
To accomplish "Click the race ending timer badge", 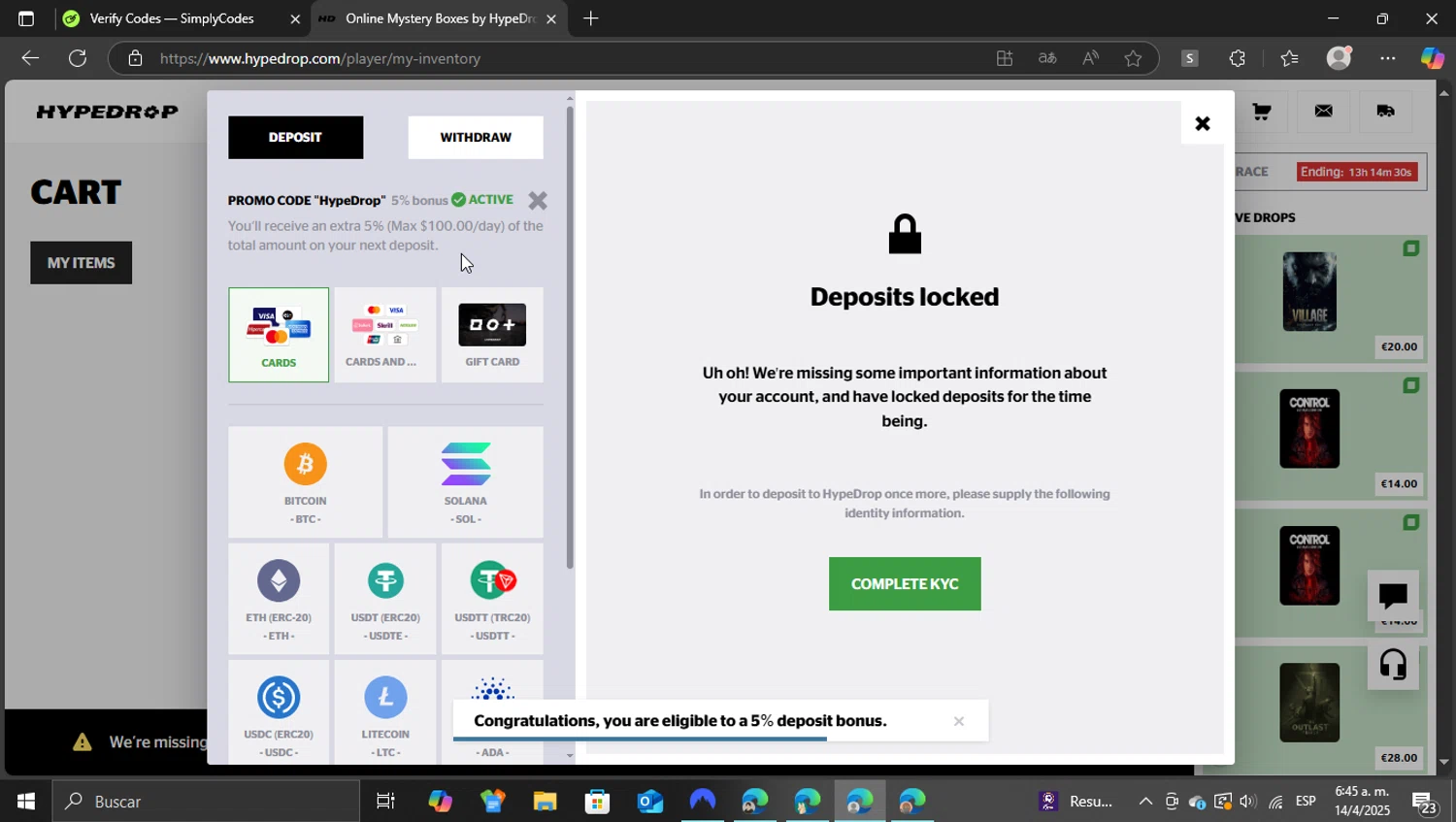I will coord(1357,172).
